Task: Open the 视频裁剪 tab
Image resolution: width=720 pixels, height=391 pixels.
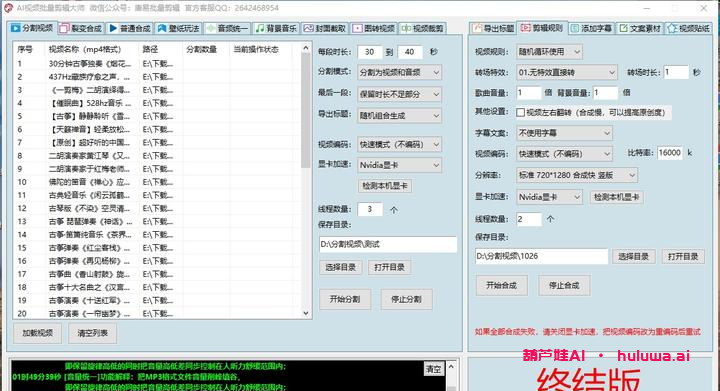Action: click(x=423, y=28)
